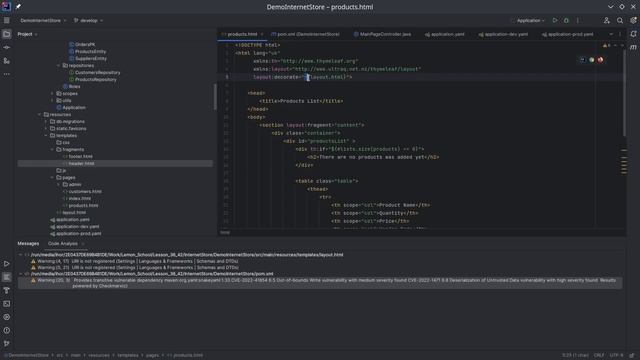Select customers.html in project tree

click(85, 191)
